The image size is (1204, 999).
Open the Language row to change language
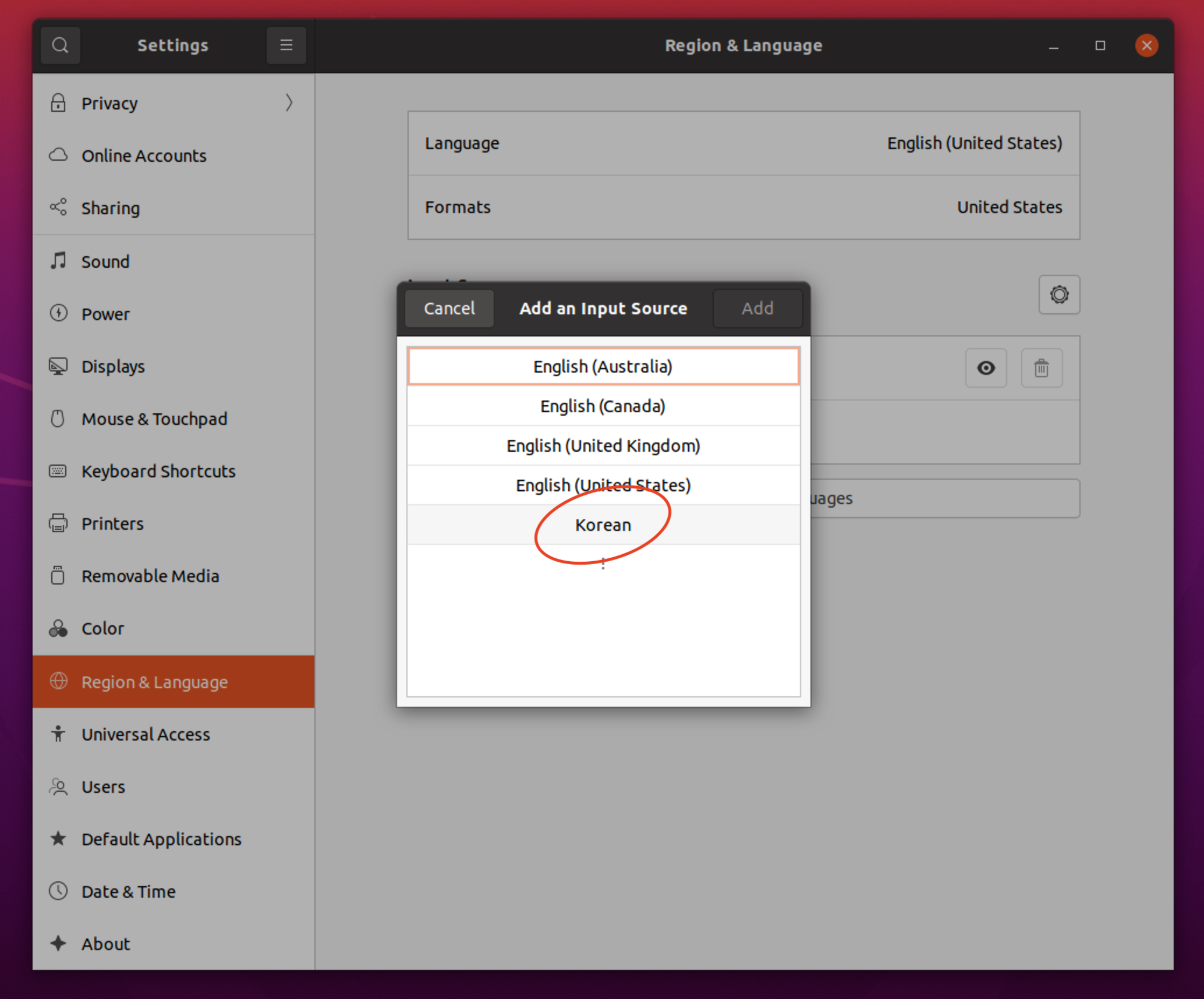click(x=743, y=143)
